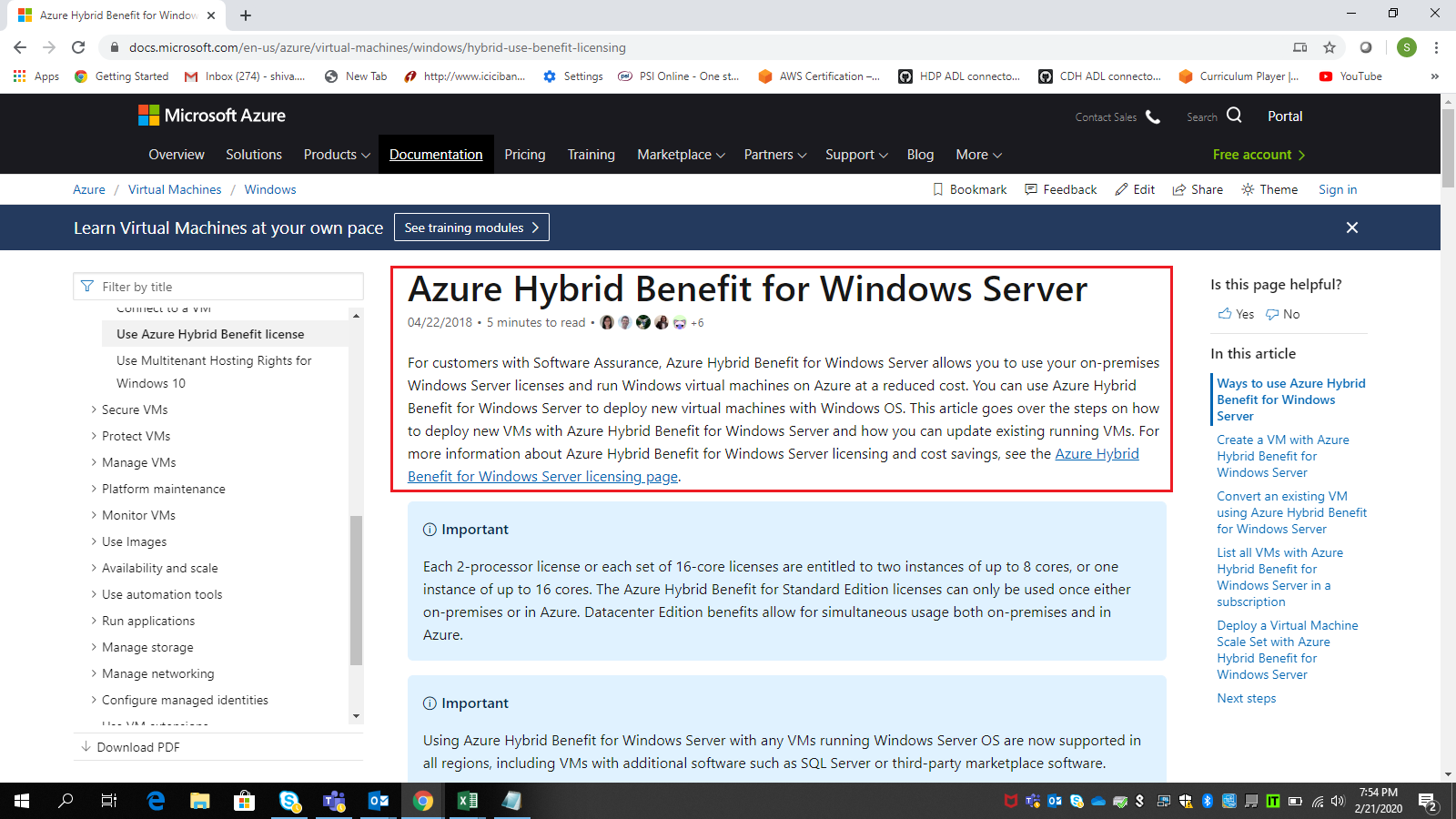Open Microsoft Teams from the taskbar
Viewport: 1456px width, 819px height.
334,801
